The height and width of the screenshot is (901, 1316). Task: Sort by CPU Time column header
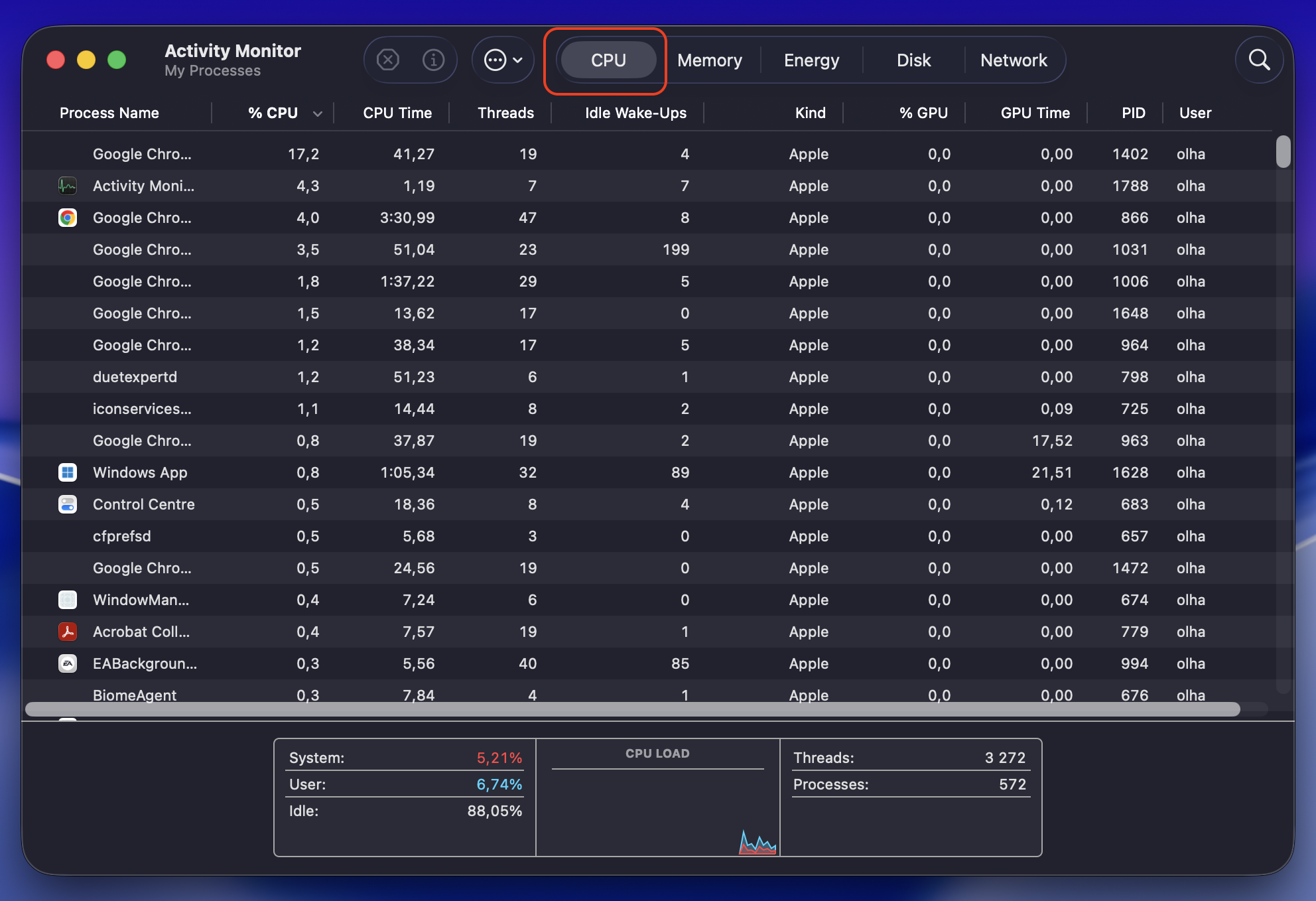click(x=397, y=113)
